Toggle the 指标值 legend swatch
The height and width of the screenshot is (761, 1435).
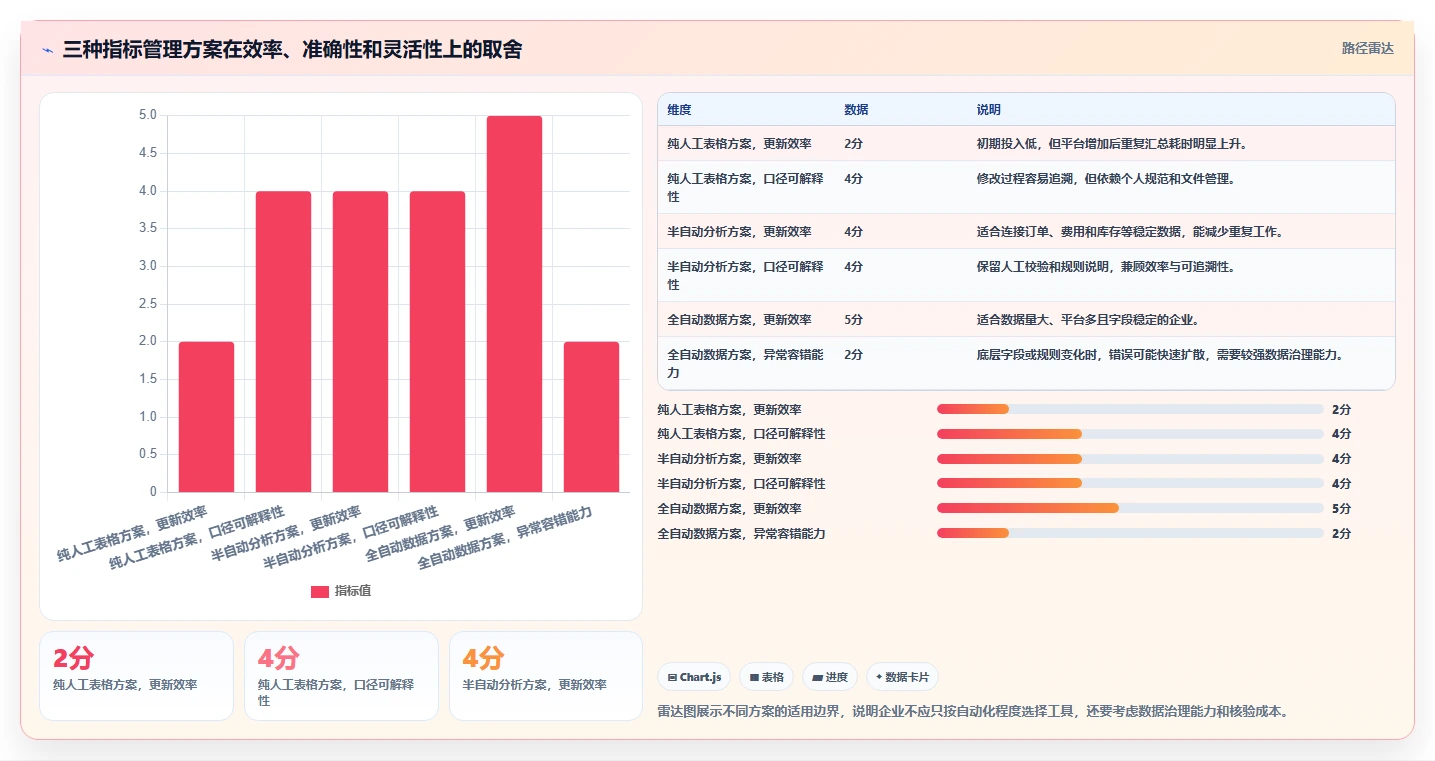pyautogui.click(x=320, y=592)
